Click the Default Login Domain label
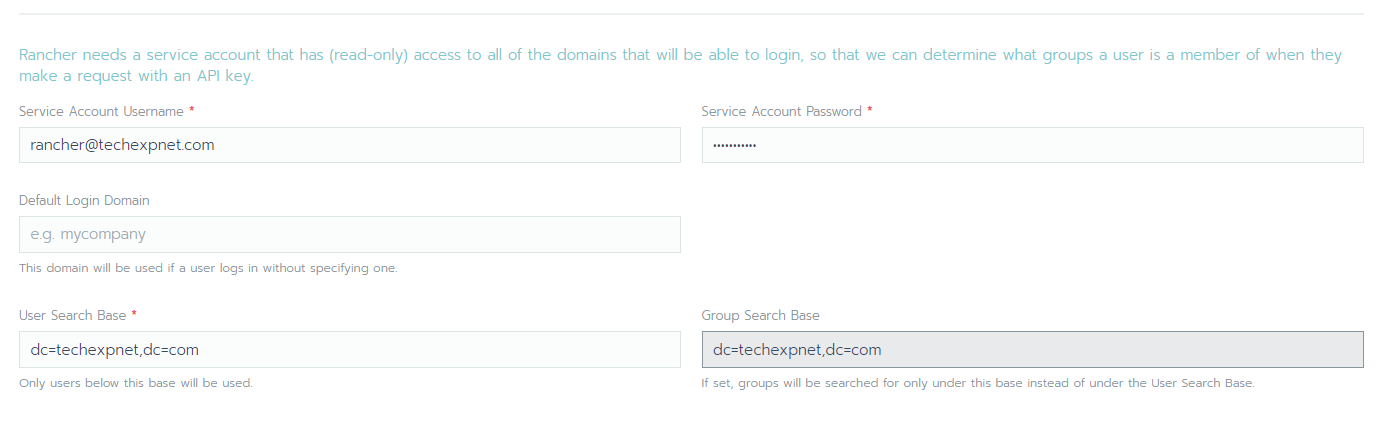 [84, 200]
